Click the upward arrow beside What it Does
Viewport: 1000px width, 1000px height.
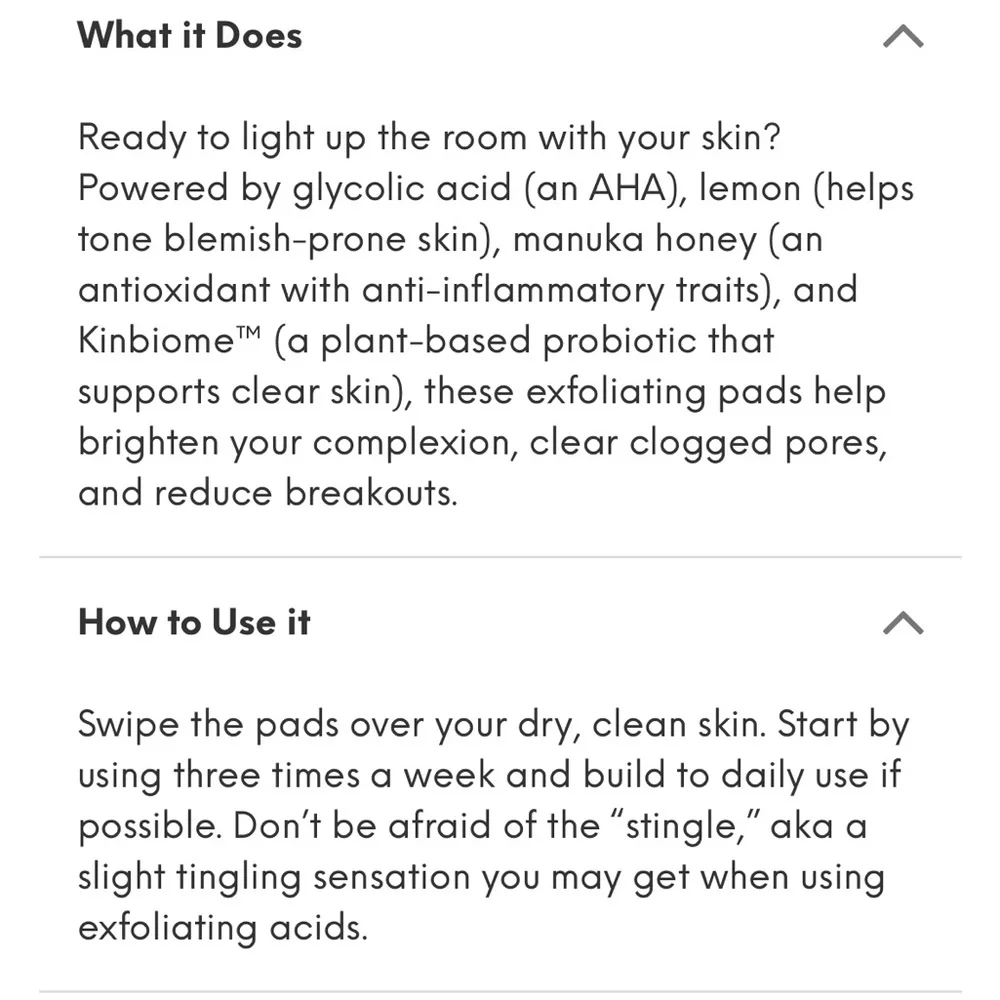pyautogui.click(x=905, y=35)
